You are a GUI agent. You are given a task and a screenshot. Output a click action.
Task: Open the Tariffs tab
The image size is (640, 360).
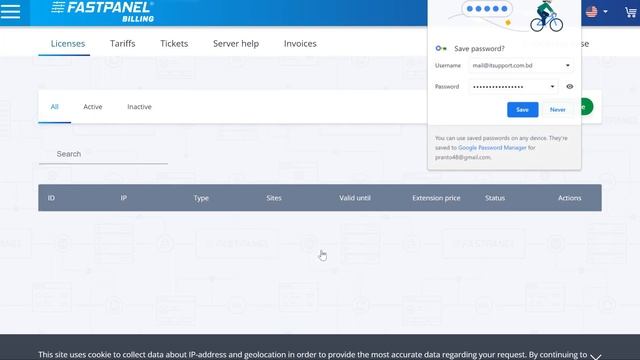pyautogui.click(x=122, y=44)
